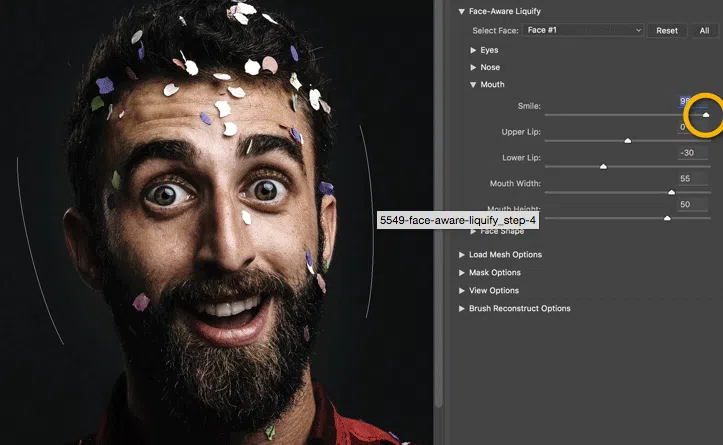Expand the Nose section
The height and width of the screenshot is (445, 723).
click(x=473, y=67)
